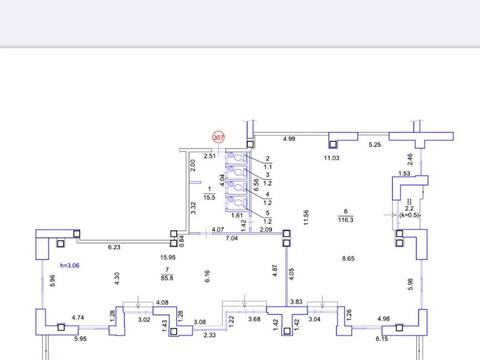The width and height of the screenshot is (480, 360).
Task: Select the vertical 11.56 dimension
Action: pyautogui.click(x=306, y=217)
